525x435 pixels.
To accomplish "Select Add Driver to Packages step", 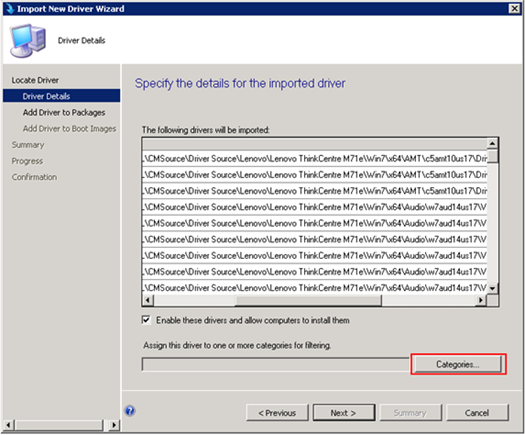I will (64, 113).
